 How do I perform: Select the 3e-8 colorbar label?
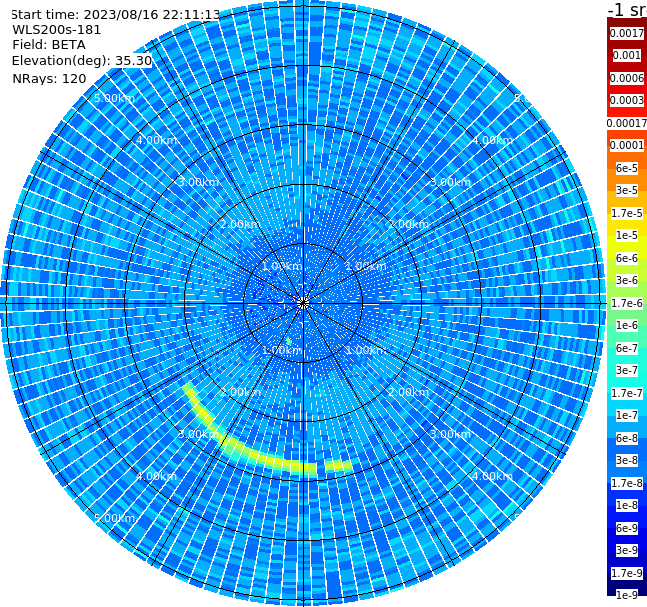coord(627,460)
